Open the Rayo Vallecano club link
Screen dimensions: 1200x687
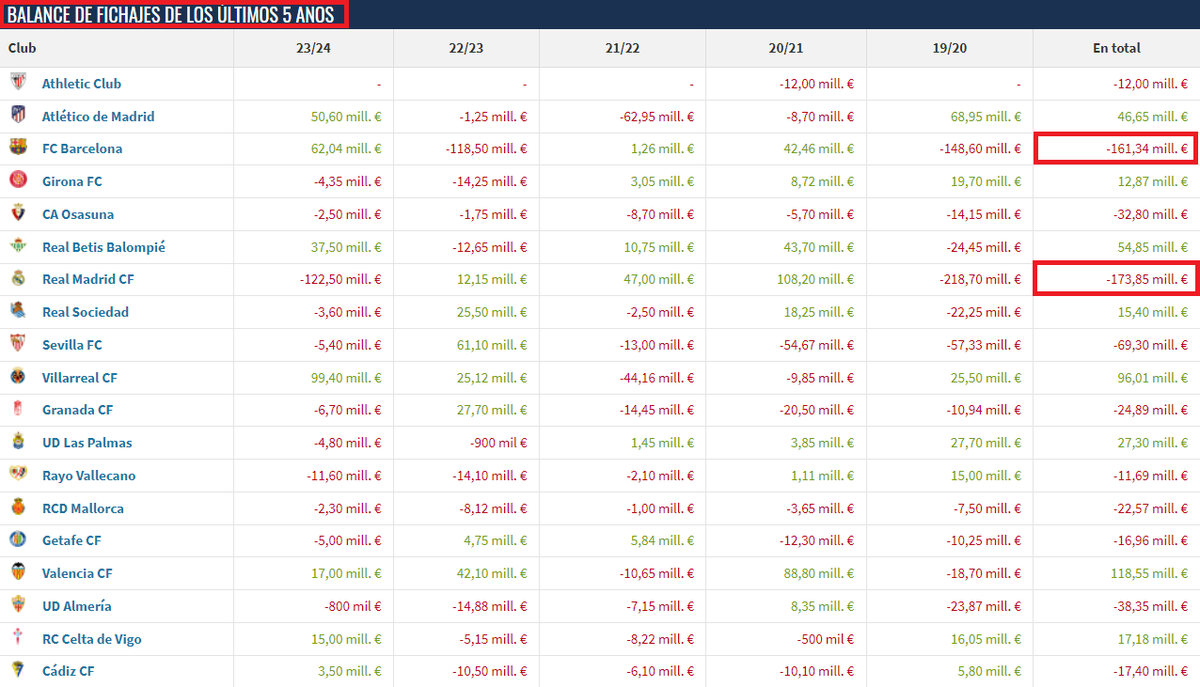(89, 476)
